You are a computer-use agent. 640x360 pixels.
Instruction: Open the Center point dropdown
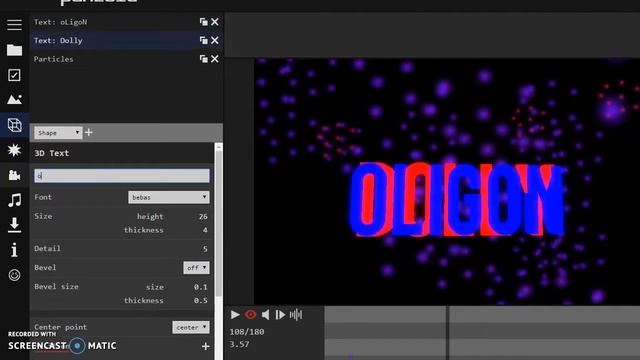[191, 327]
